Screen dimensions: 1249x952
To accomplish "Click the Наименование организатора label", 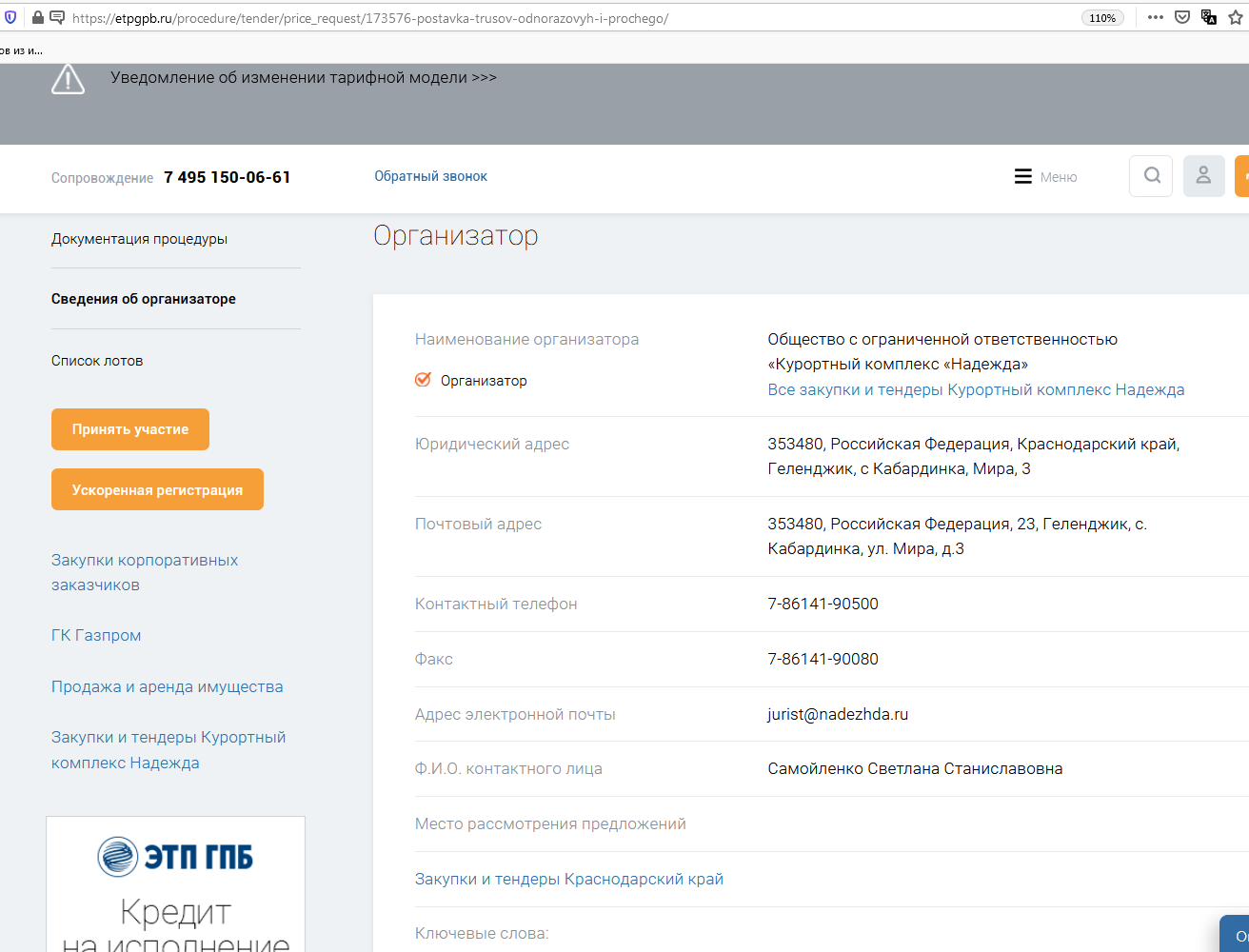I will tap(526, 339).
